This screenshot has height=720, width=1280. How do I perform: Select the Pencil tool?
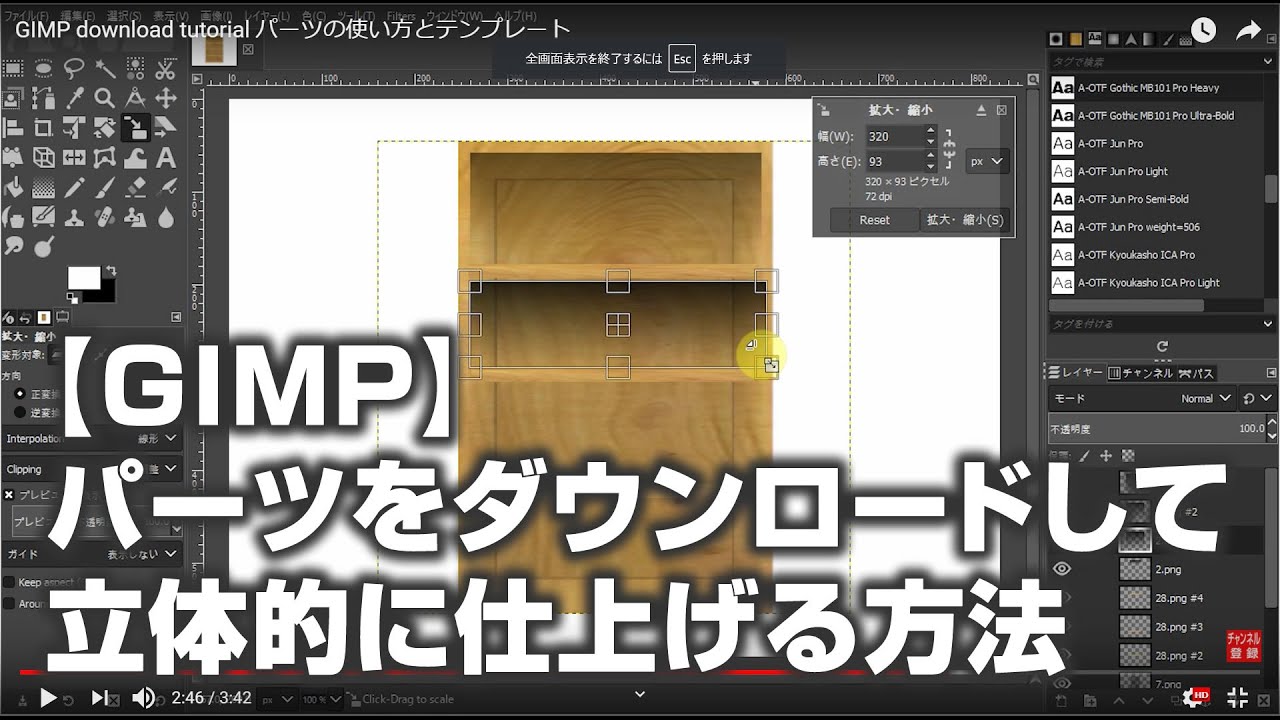74,188
